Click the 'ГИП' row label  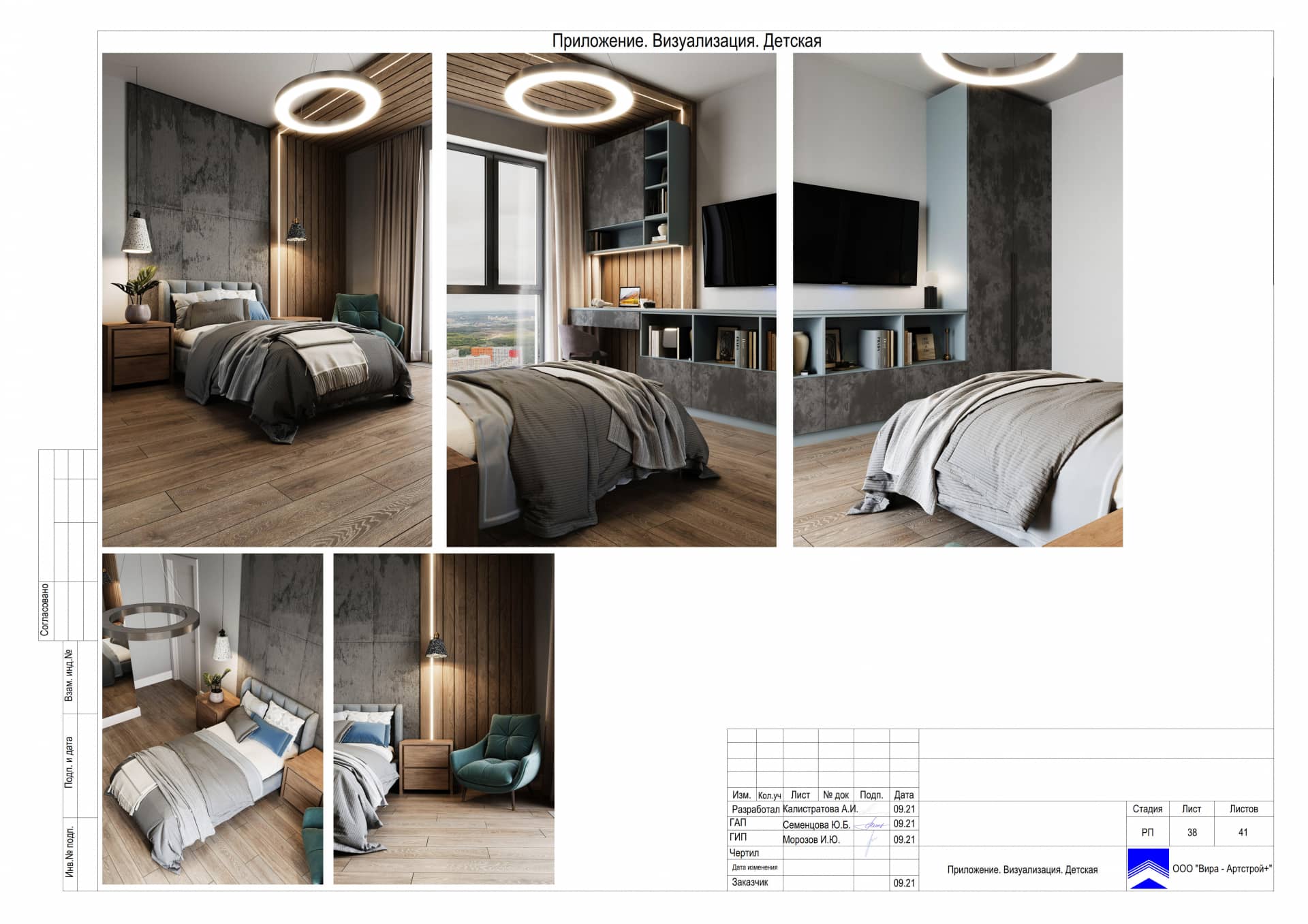pos(738,838)
